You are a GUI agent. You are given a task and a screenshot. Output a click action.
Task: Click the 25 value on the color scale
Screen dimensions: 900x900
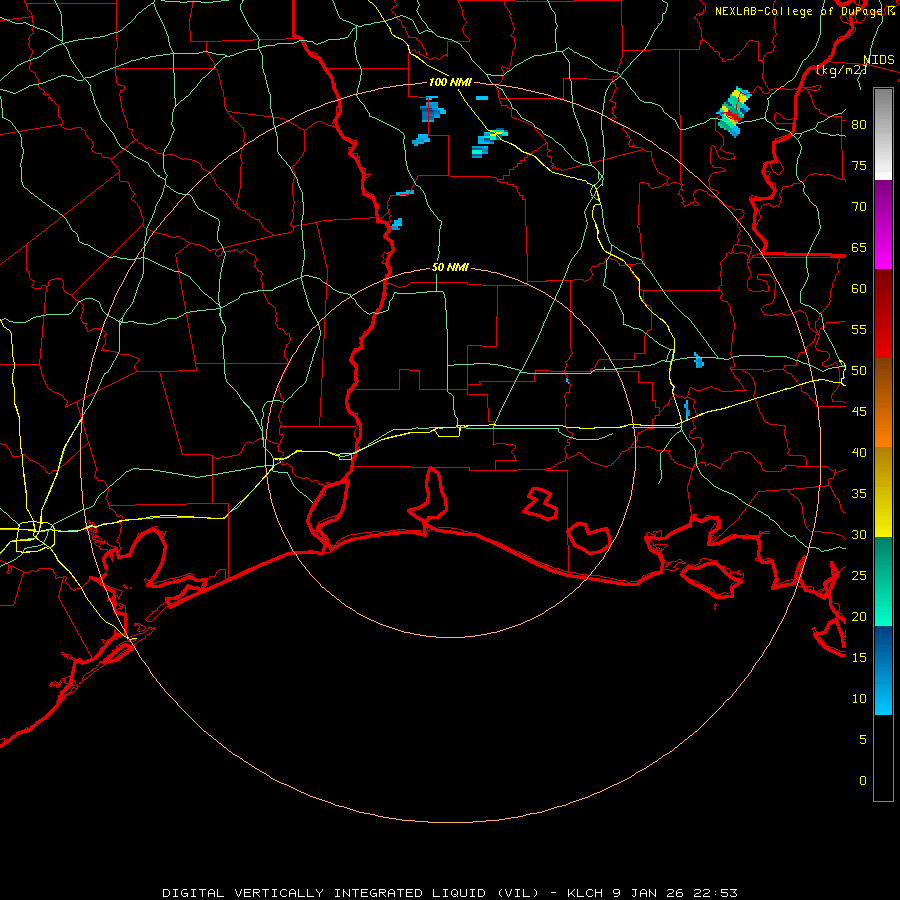[x=859, y=576]
